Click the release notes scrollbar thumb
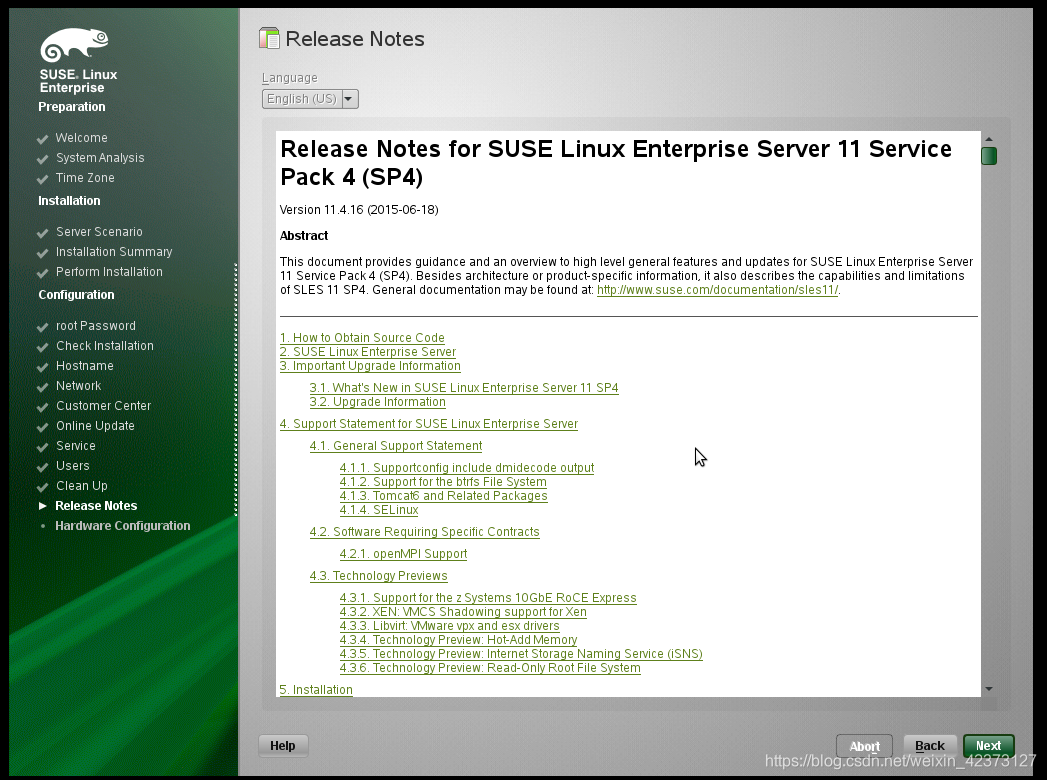The height and width of the screenshot is (780, 1047). [x=989, y=156]
